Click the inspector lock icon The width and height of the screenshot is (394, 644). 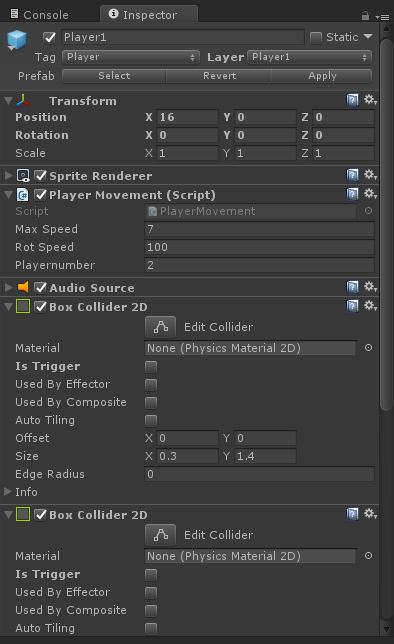coord(365,16)
